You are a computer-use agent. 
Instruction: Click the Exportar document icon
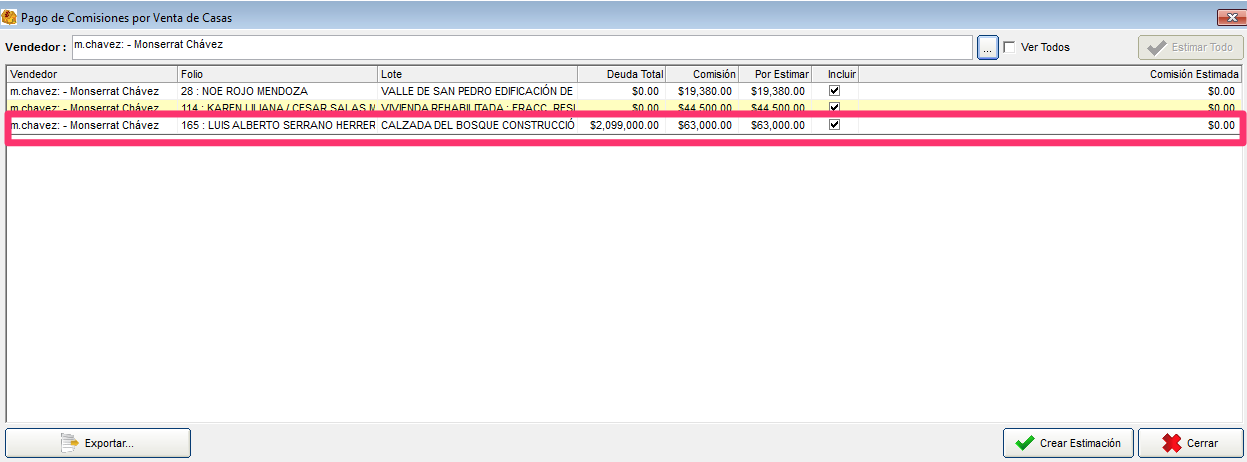point(69,443)
